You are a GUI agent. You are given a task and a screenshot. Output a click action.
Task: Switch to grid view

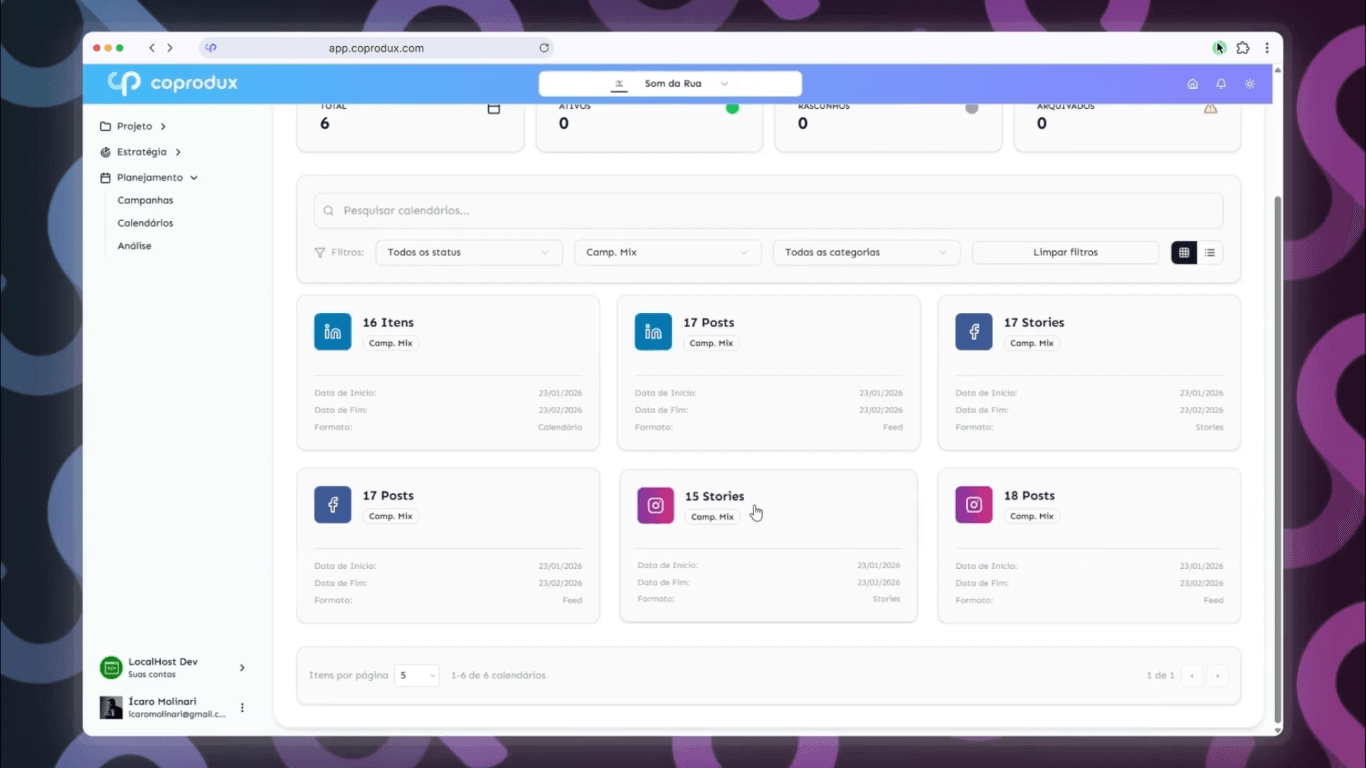pos(1184,253)
